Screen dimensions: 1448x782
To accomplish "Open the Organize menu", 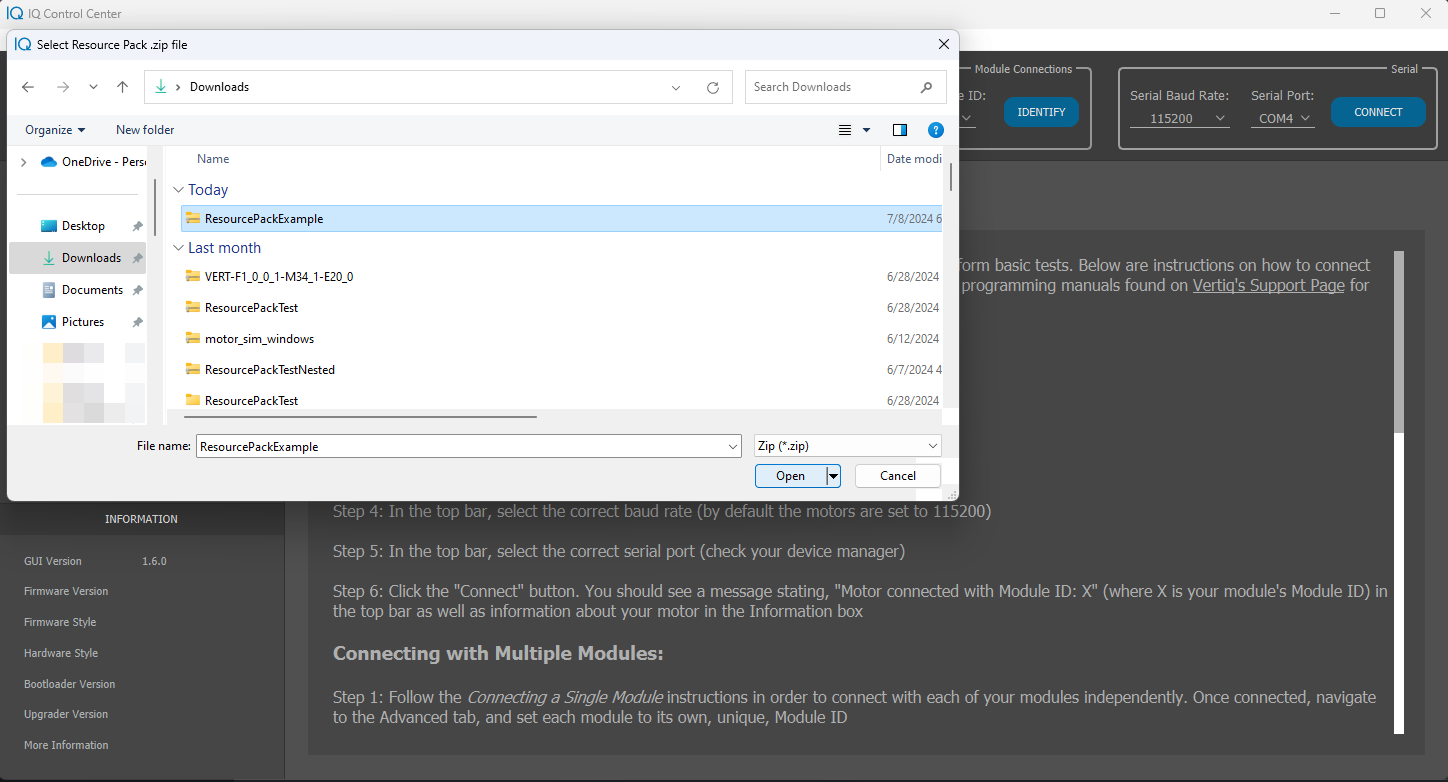I will pos(55,130).
